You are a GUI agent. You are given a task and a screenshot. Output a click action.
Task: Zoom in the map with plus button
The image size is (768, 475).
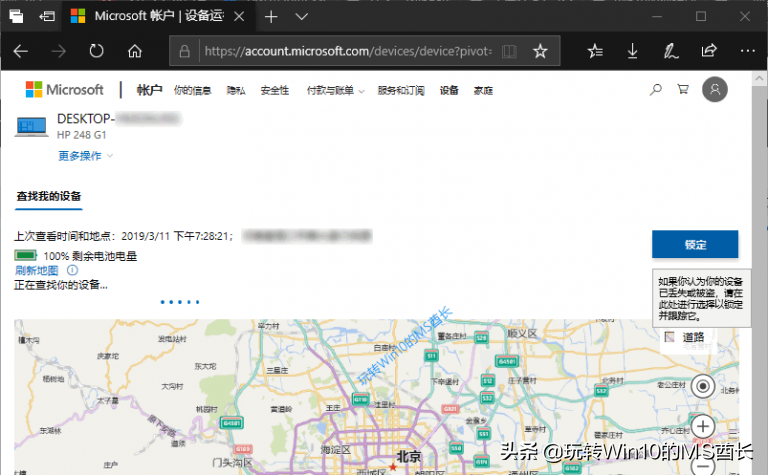pyautogui.click(x=703, y=427)
